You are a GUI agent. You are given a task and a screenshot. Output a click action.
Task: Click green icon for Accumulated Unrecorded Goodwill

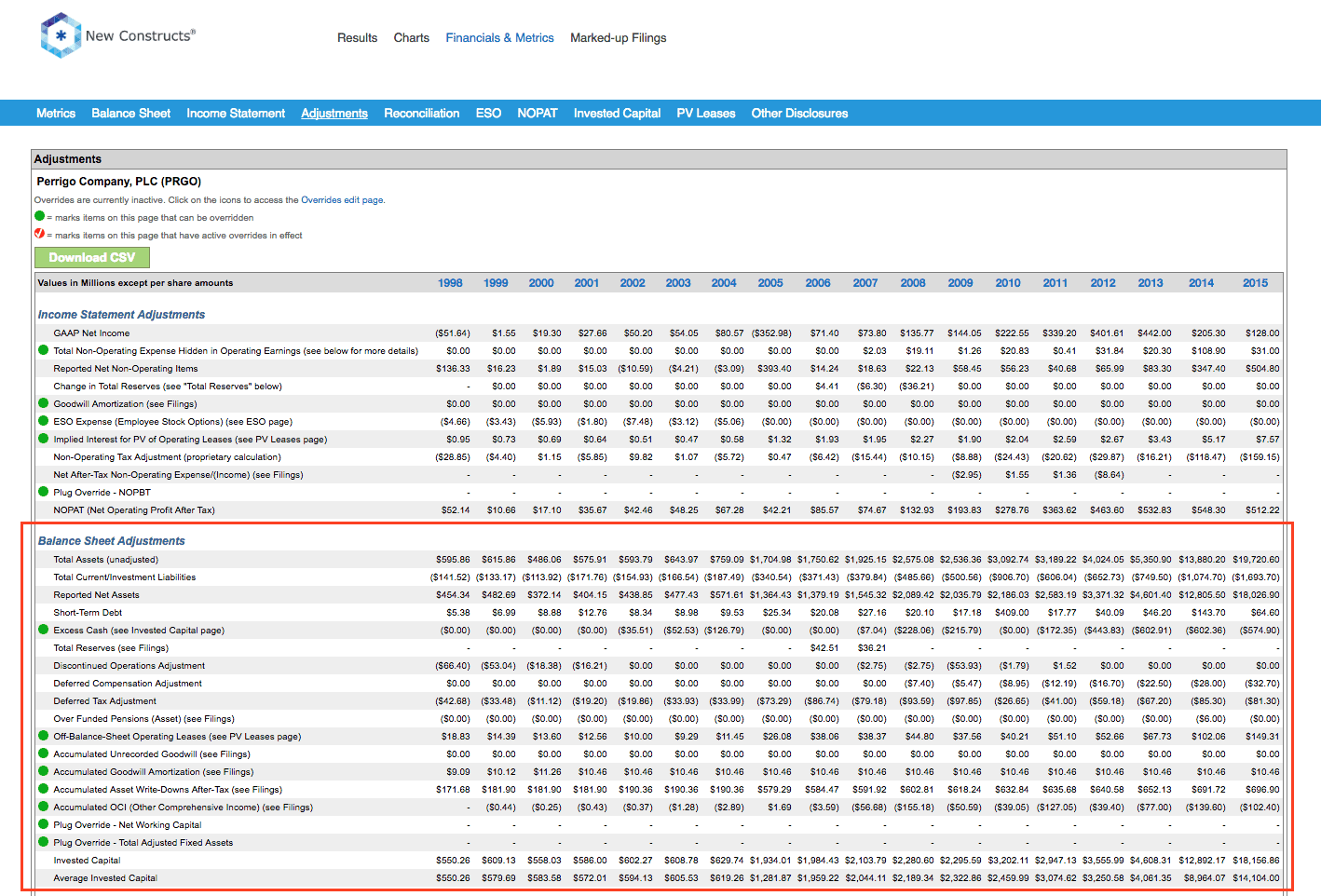[x=43, y=753]
